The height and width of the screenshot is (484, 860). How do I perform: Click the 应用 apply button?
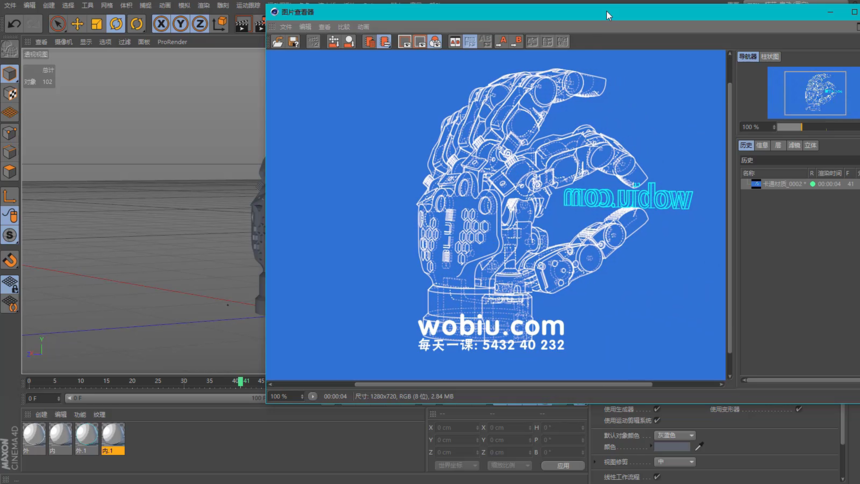point(563,465)
